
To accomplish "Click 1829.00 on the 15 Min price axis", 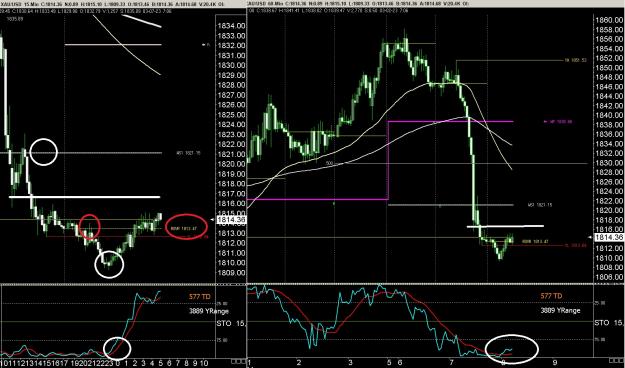I will point(231,75).
